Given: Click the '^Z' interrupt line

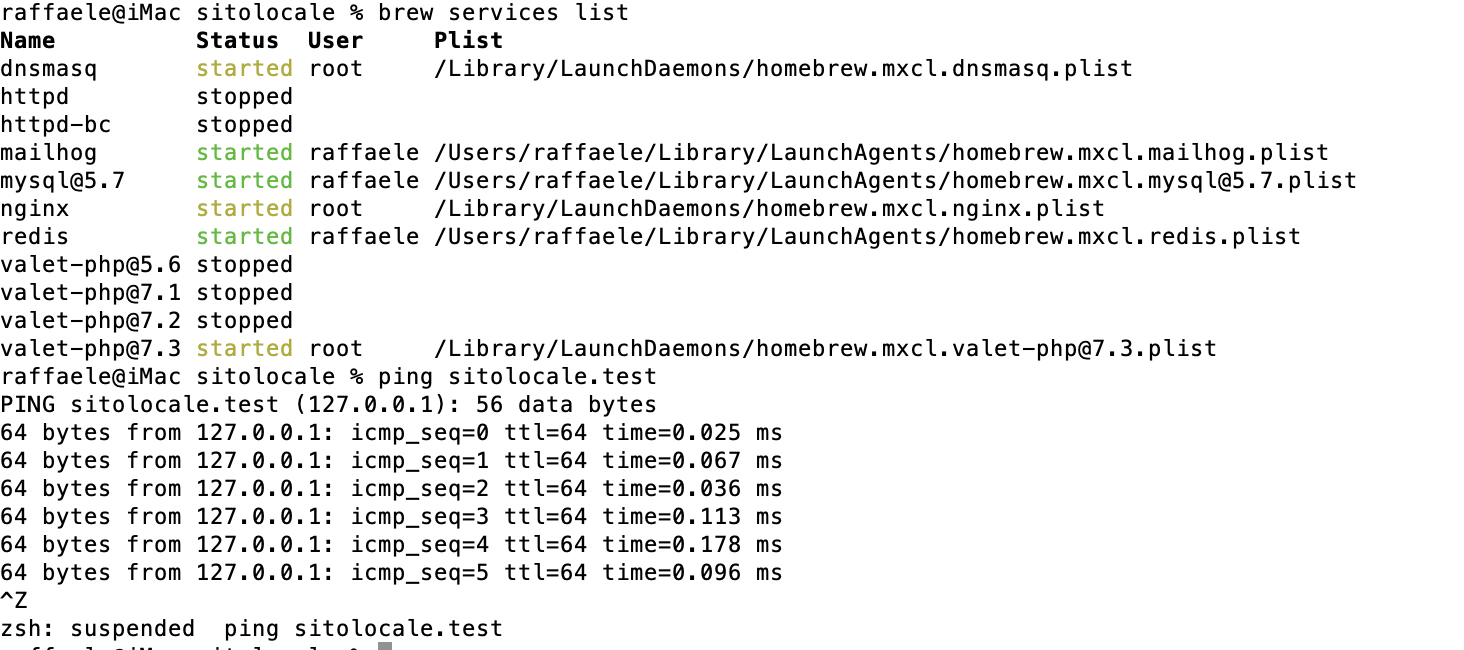Looking at the screenshot, I should tap(14, 601).
